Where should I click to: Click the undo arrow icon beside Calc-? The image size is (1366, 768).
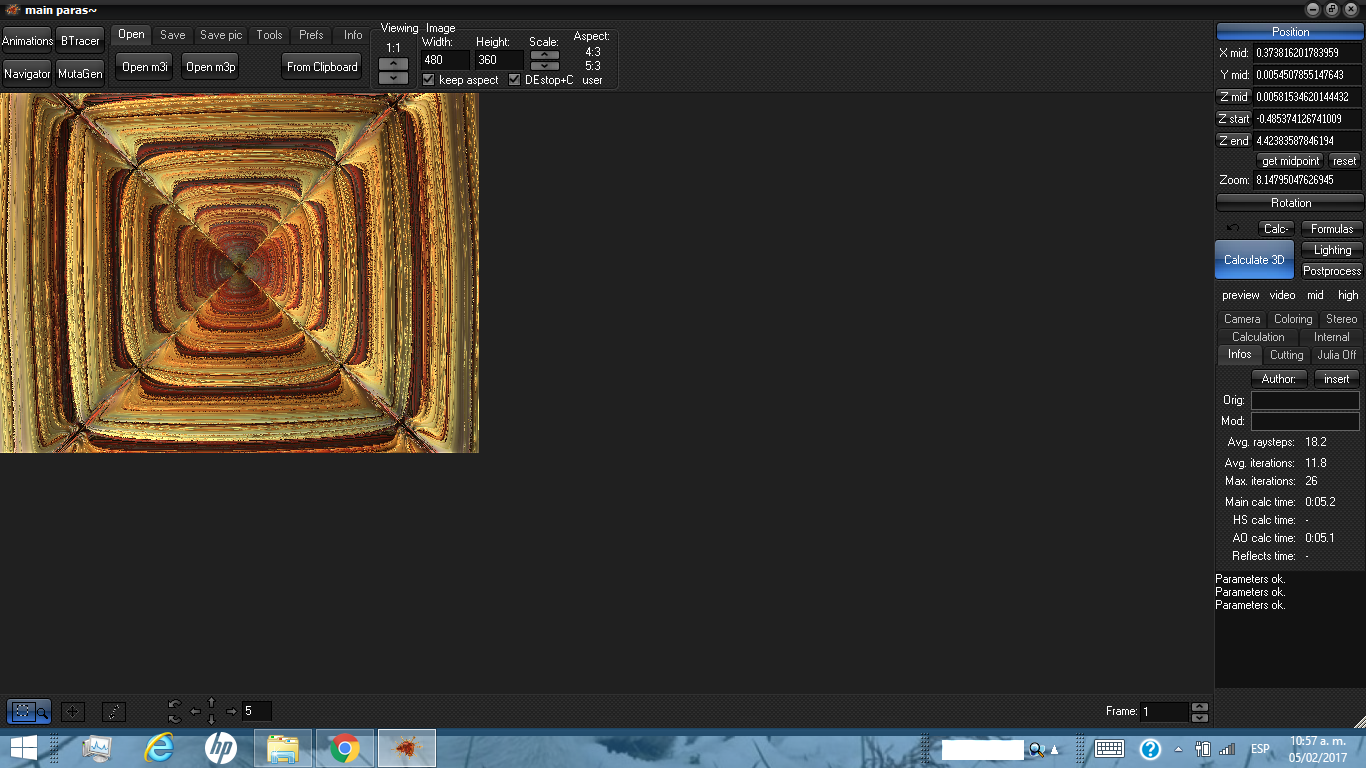pyautogui.click(x=1233, y=229)
